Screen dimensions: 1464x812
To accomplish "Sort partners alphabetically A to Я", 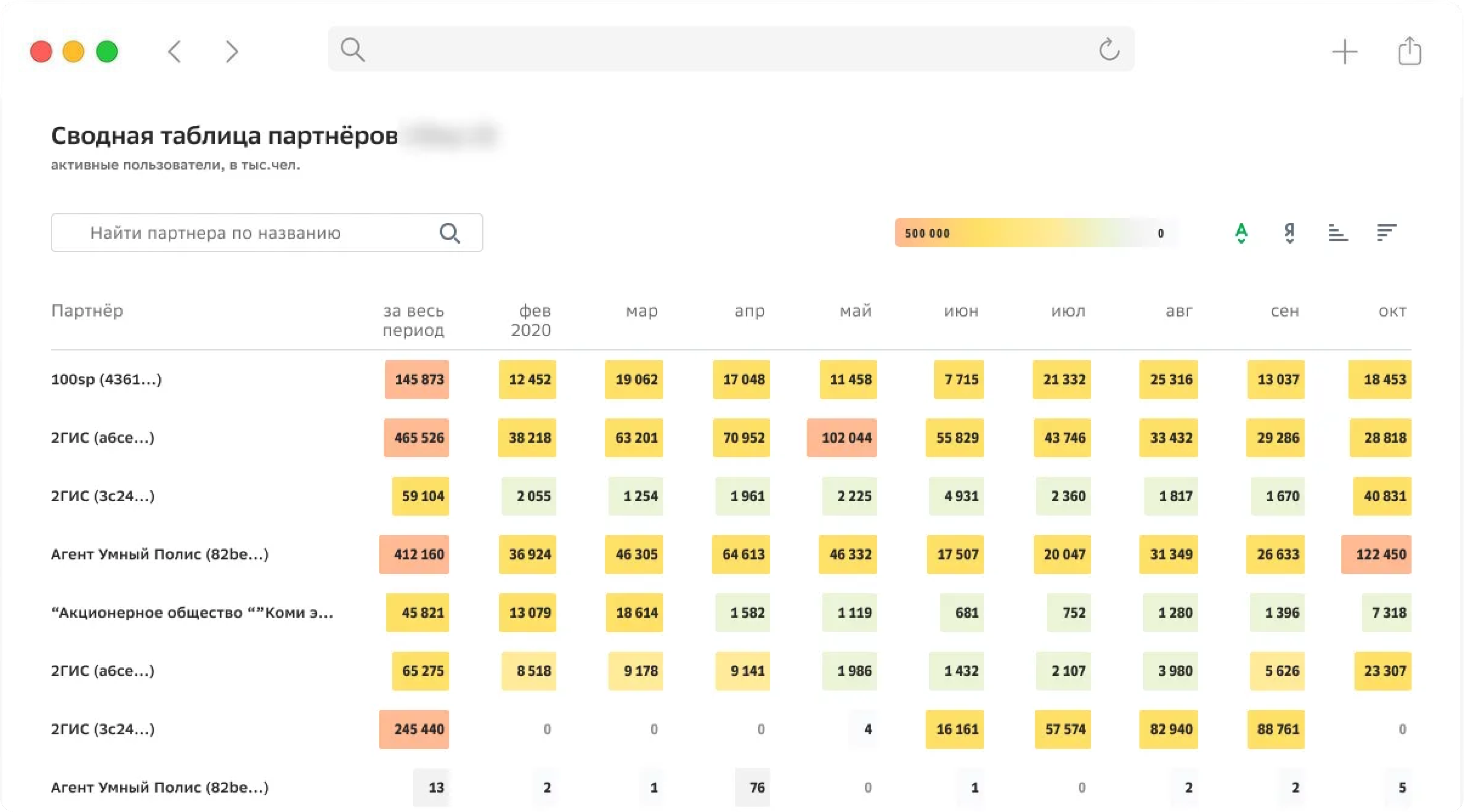I will coord(1241,233).
